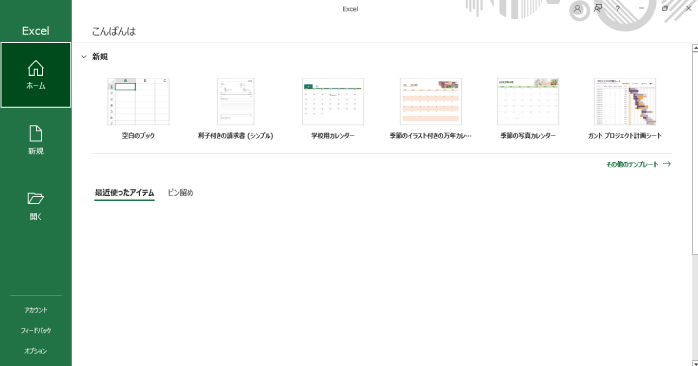Minimize the Excel window
698x366 pixels.
click(x=641, y=8)
